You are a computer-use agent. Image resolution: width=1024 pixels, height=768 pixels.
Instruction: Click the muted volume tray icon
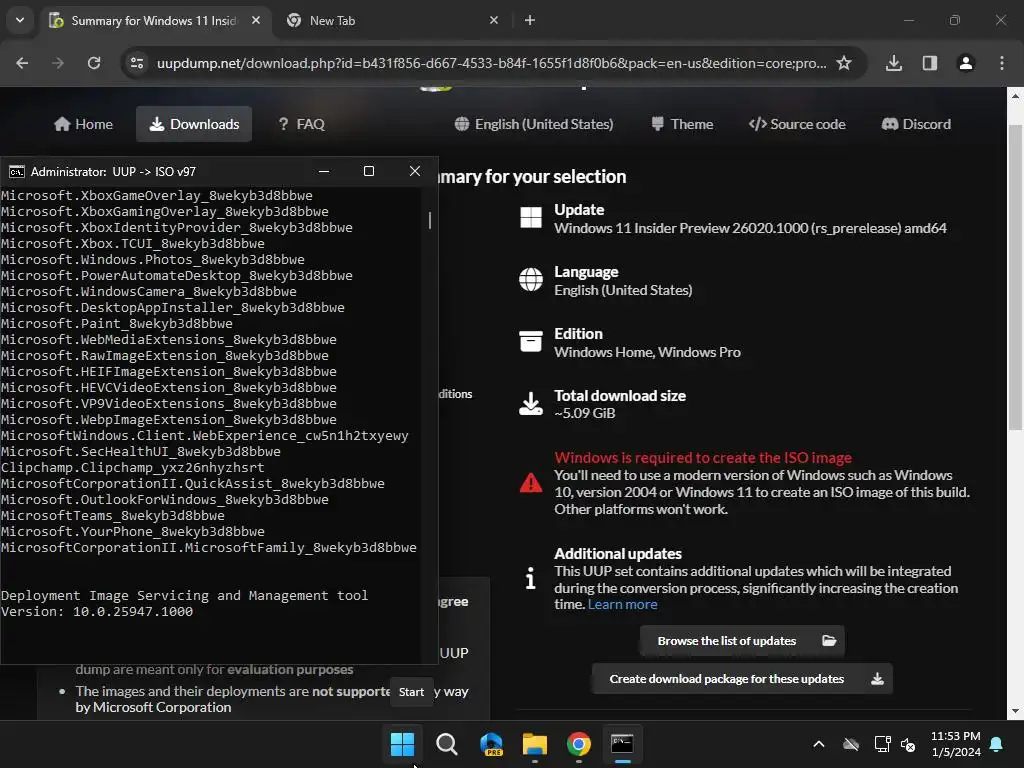(x=908, y=744)
